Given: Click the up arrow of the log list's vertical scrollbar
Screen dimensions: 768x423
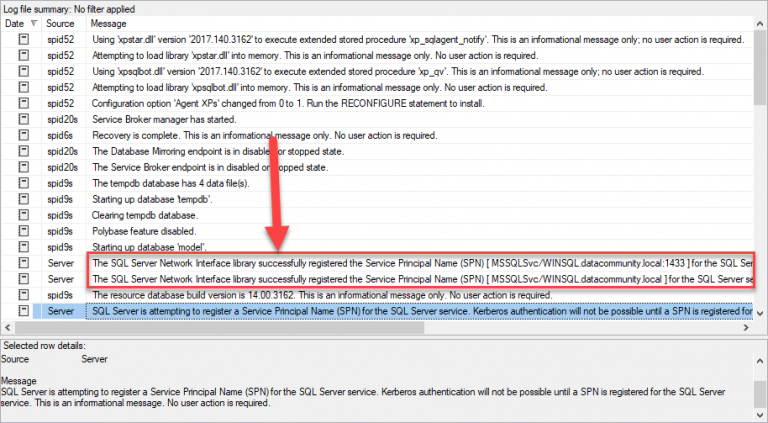Looking at the screenshot, I should click(759, 23).
